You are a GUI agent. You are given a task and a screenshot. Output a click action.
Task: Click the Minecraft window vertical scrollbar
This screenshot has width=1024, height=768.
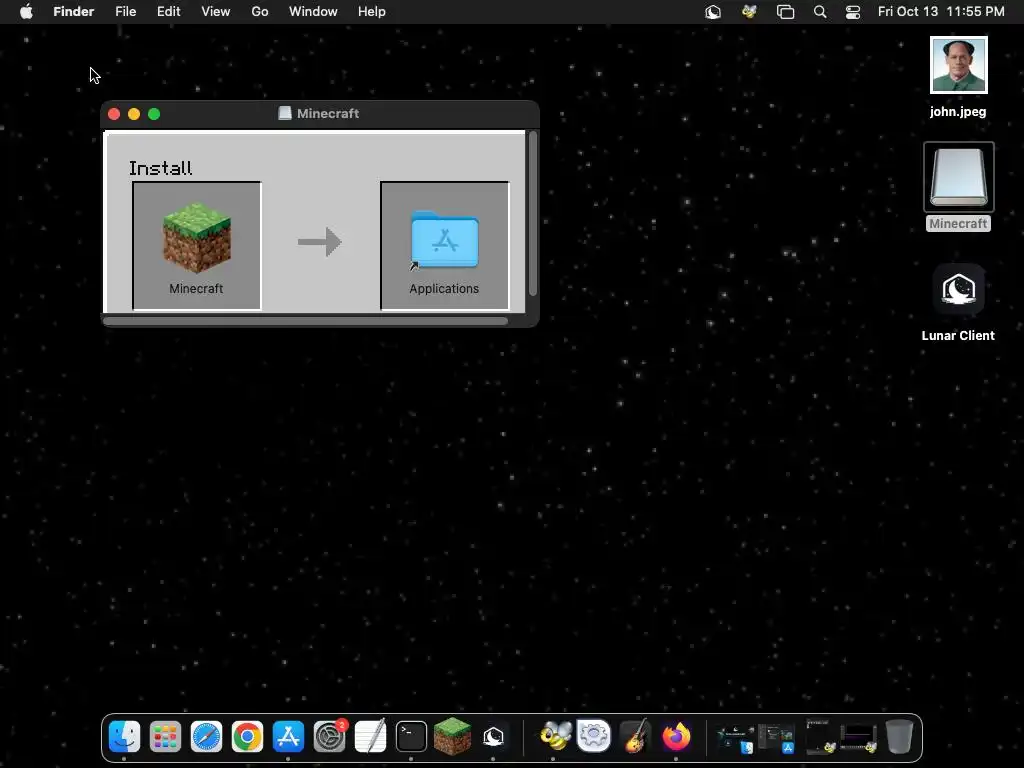[x=533, y=214]
